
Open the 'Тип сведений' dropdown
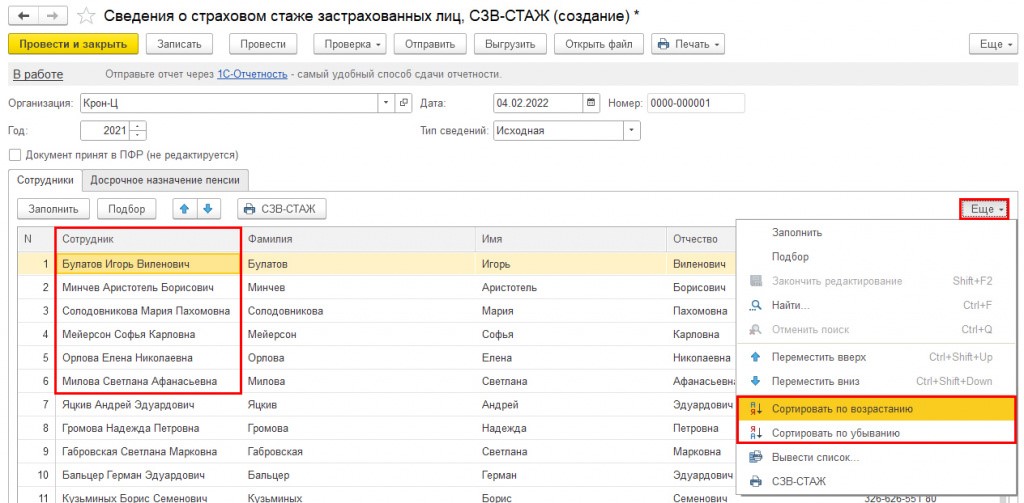click(x=631, y=131)
